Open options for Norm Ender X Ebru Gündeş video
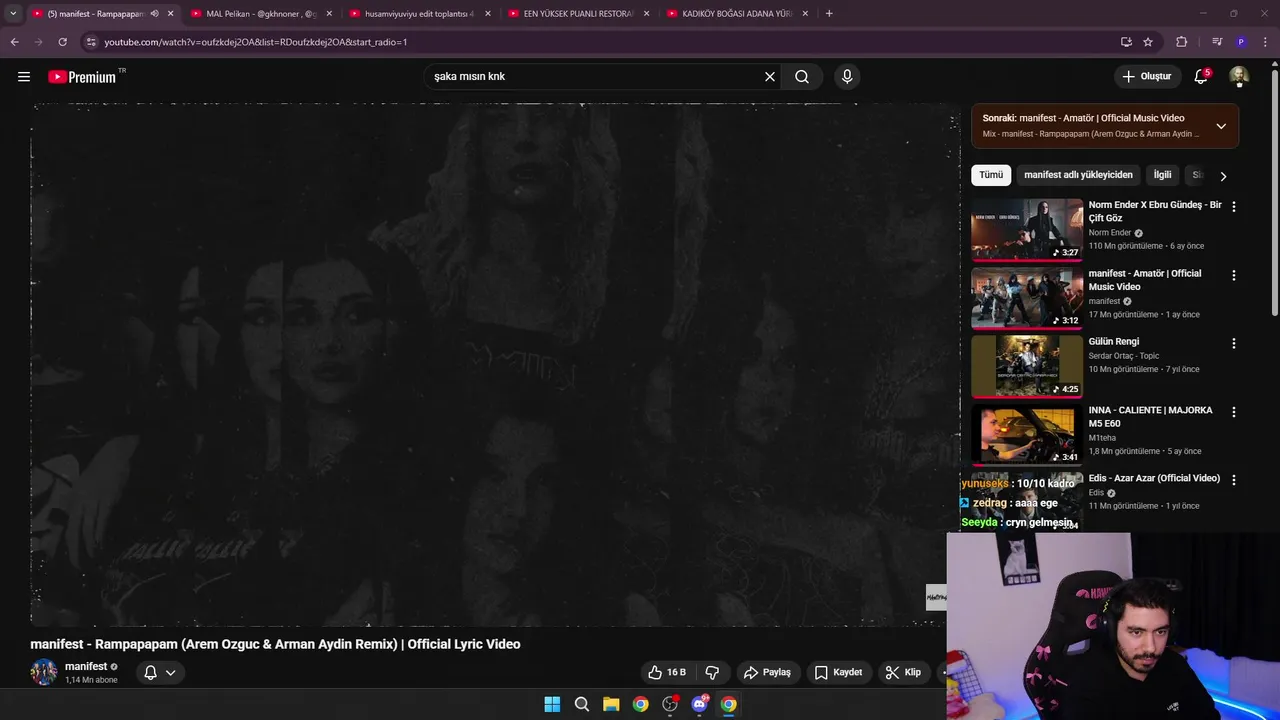Viewport: 1280px width, 720px height. tap(1233, 207)
